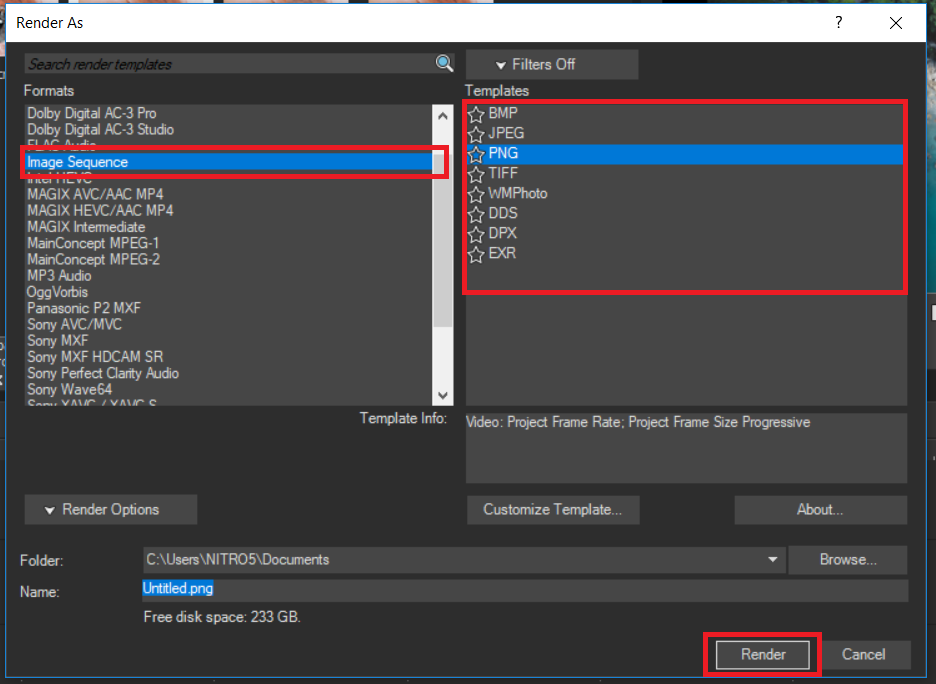Select Sony Perfect Clarity Audio format
The width and height of the screenshot is (936, 684).
point(229,374)
